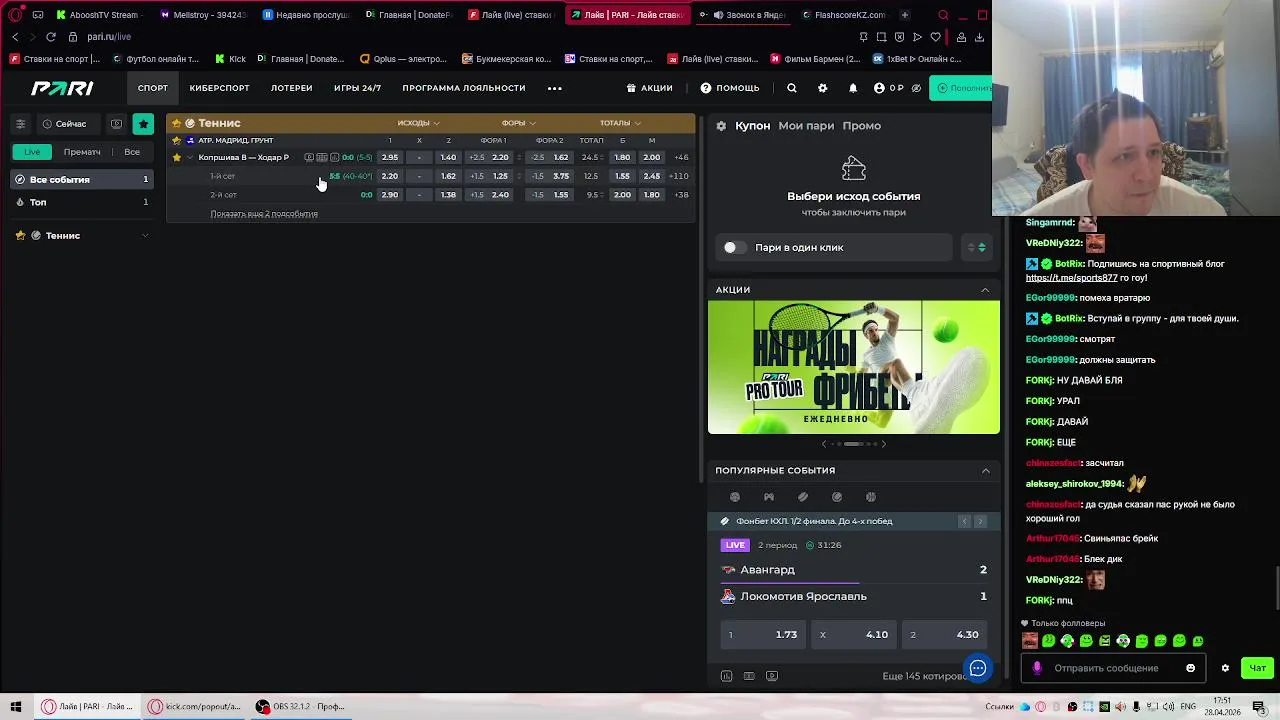Go to previous promo banner slide
Viewport: 1280px width, 720px height.
click(x=824, y=444)
